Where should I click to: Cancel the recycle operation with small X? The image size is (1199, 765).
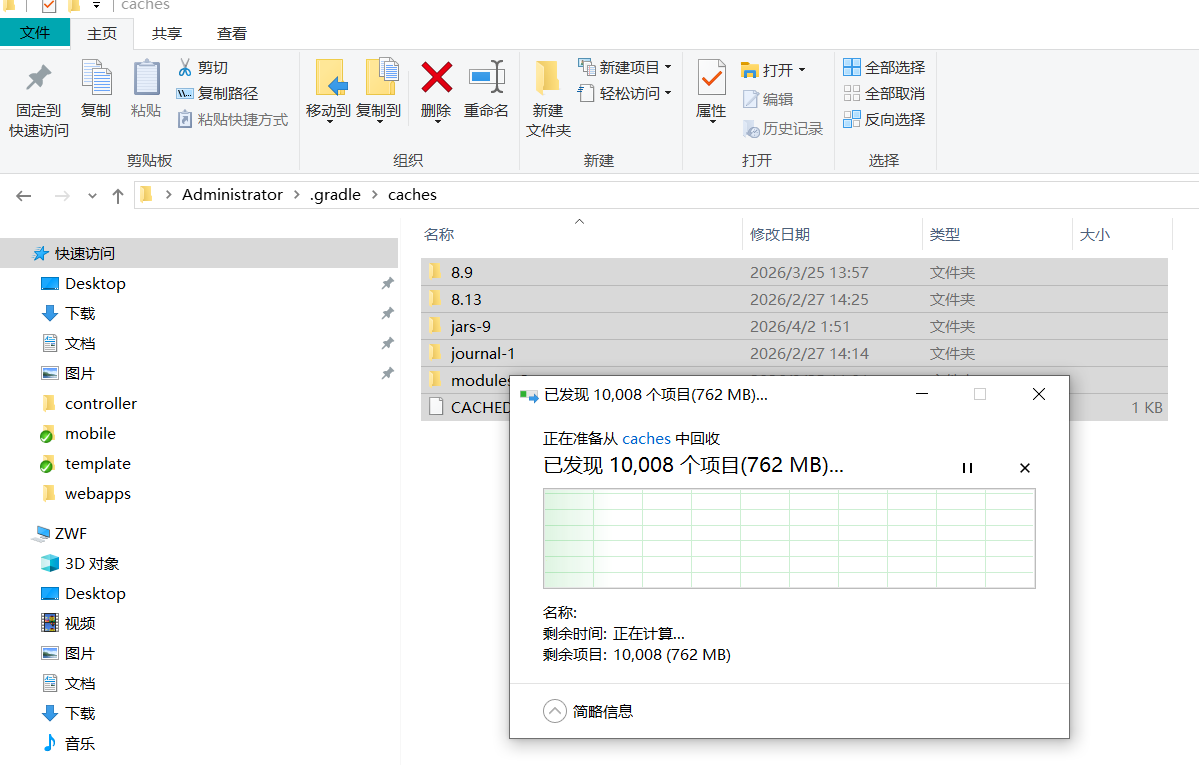click(1025, 467)
